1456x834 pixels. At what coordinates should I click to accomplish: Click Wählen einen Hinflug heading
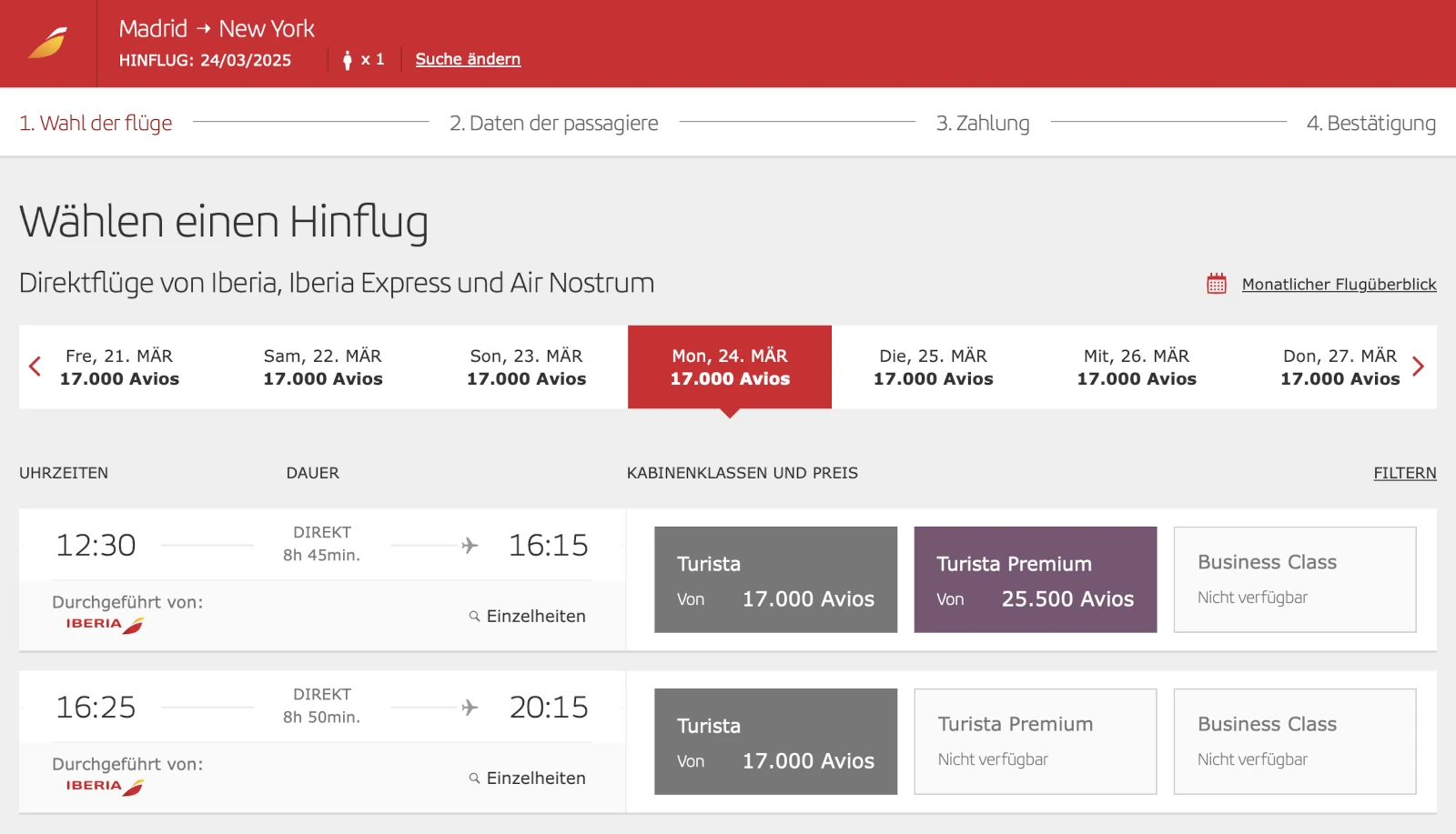pyautogui.click(x=224, y=222)
